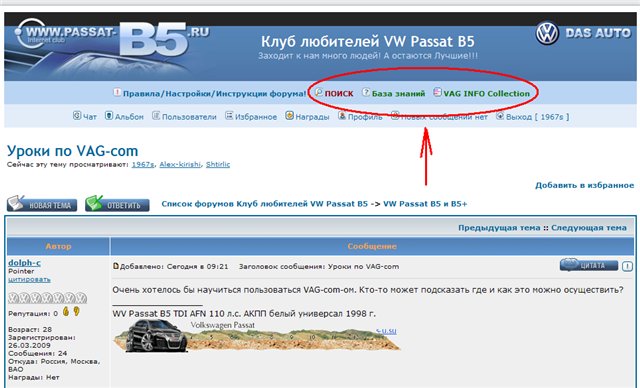The width and height of the screenshot is (640, 388).
Task: Click the Добавить в избранное link
Action: tap(584, 185)
